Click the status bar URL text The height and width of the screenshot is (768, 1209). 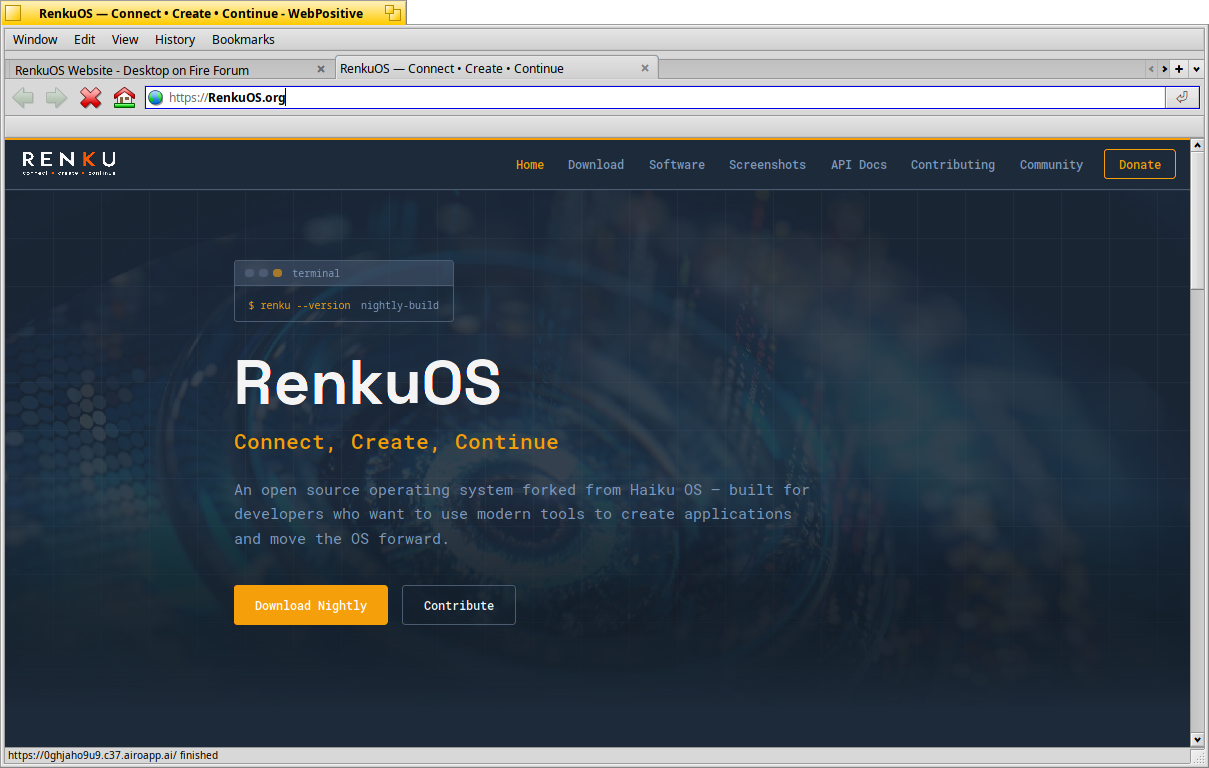113,756
